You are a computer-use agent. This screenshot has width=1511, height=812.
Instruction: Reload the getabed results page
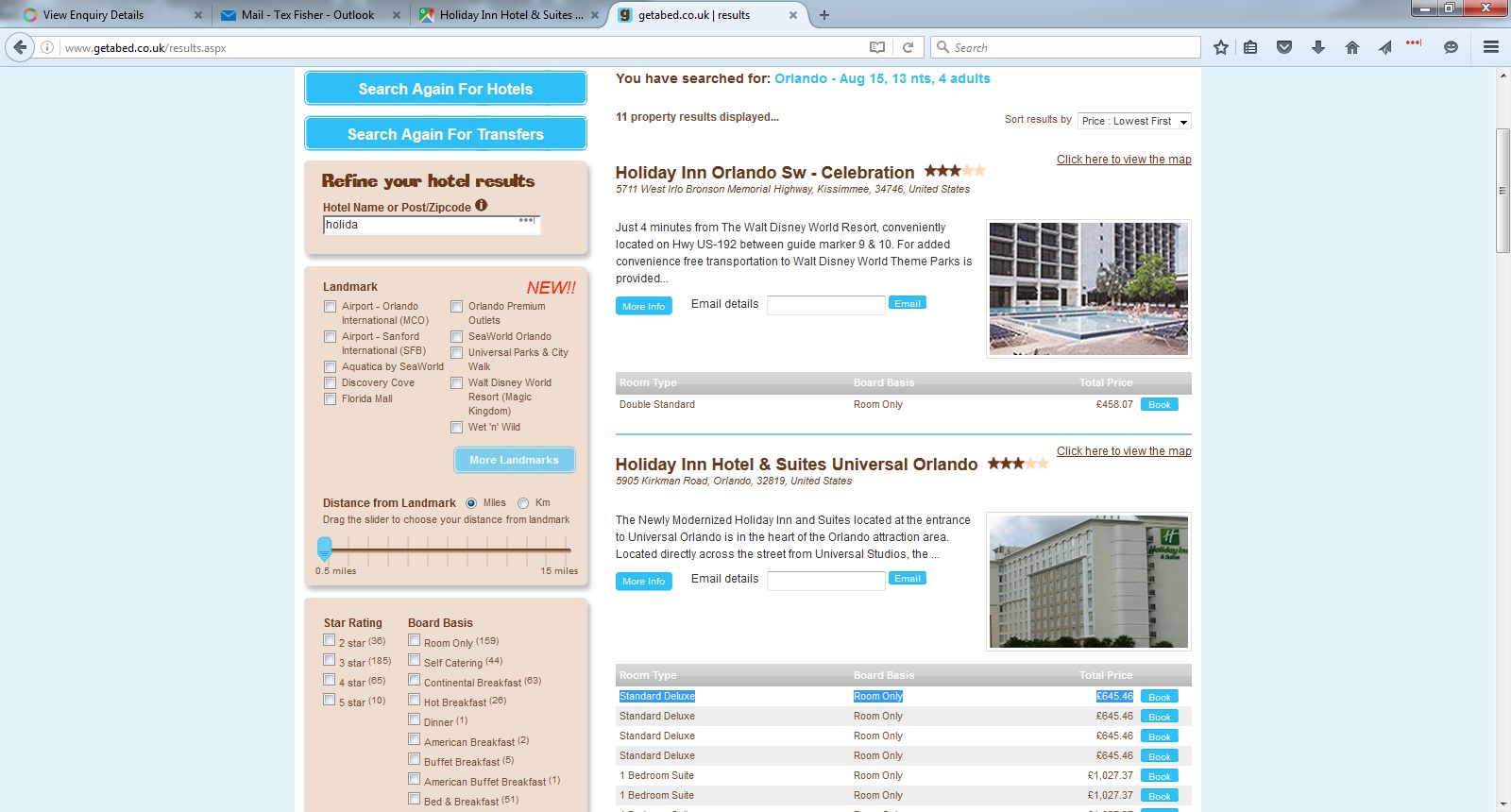click(x=908, y=47)
